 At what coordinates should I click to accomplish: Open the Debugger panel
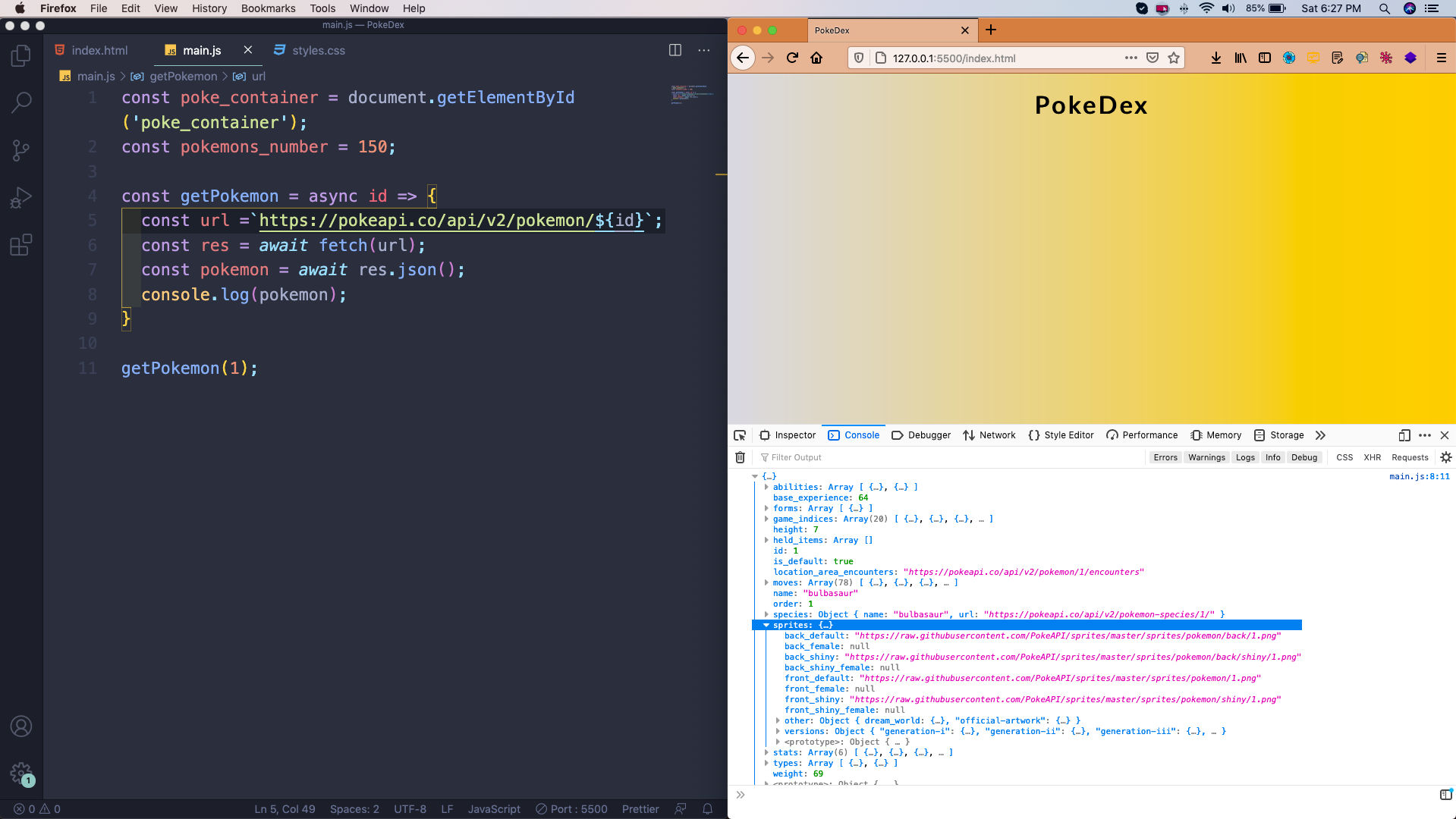(x=920, y=435)
